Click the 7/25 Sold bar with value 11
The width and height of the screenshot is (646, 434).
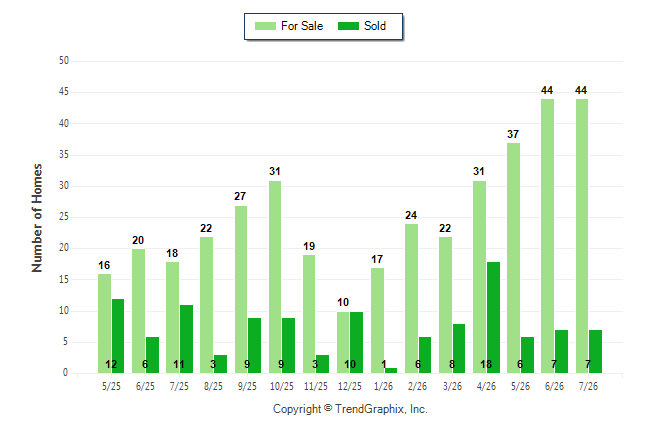(x=186, y=339)
